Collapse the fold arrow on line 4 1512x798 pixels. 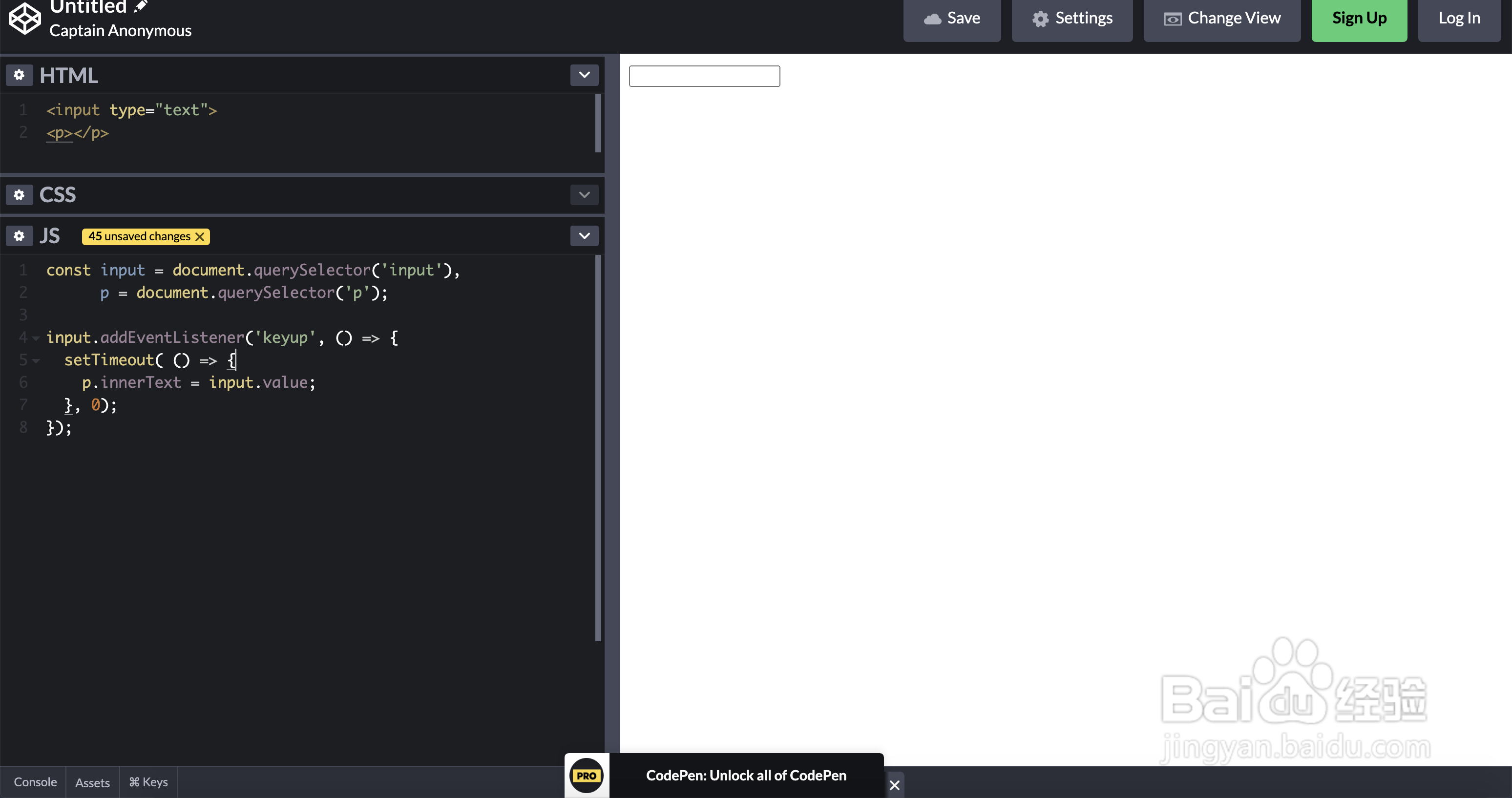click(x=36, y=338)
